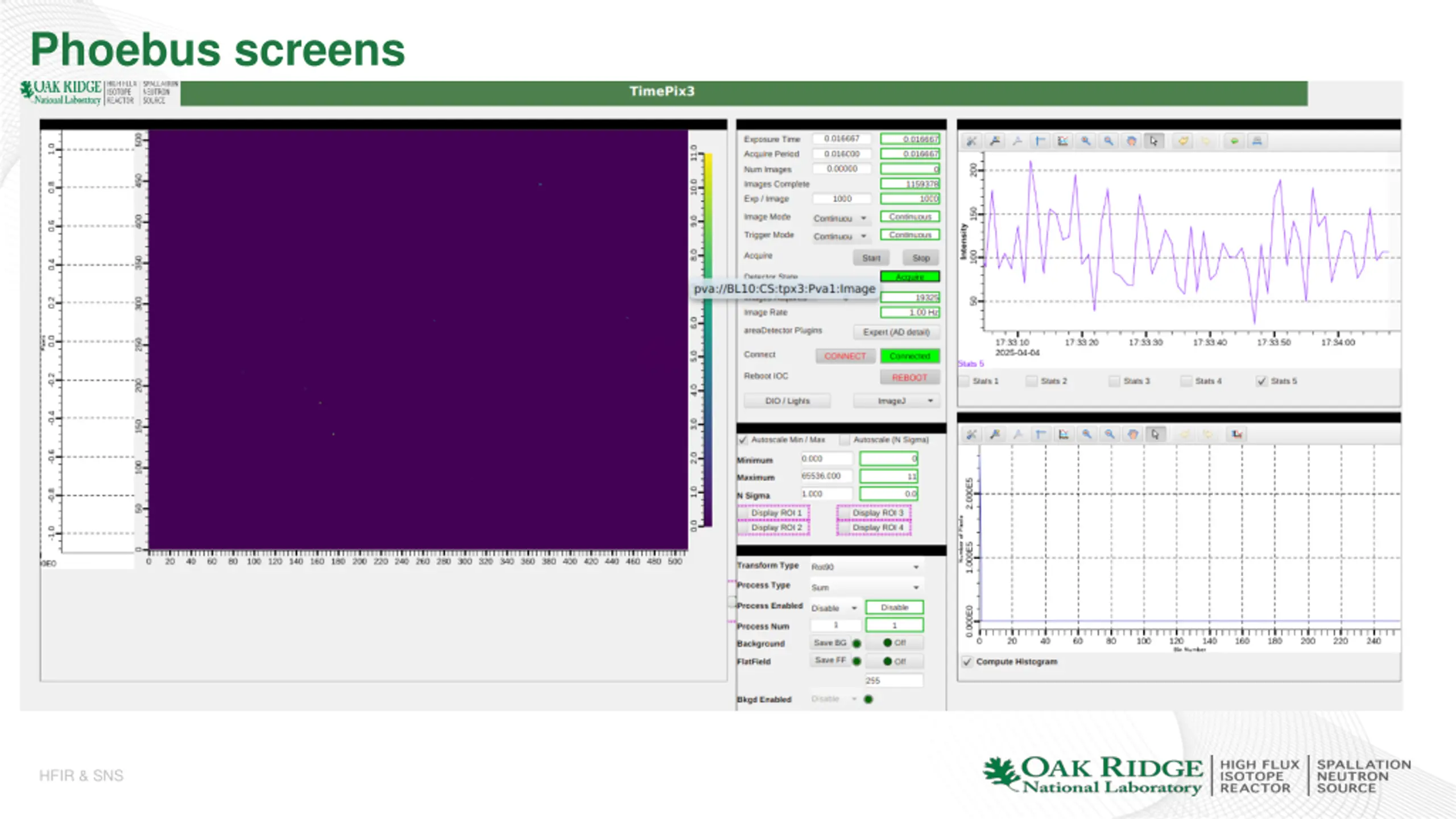Toggle Display ROI 2

pyautogui.click(x=773, y=528)
